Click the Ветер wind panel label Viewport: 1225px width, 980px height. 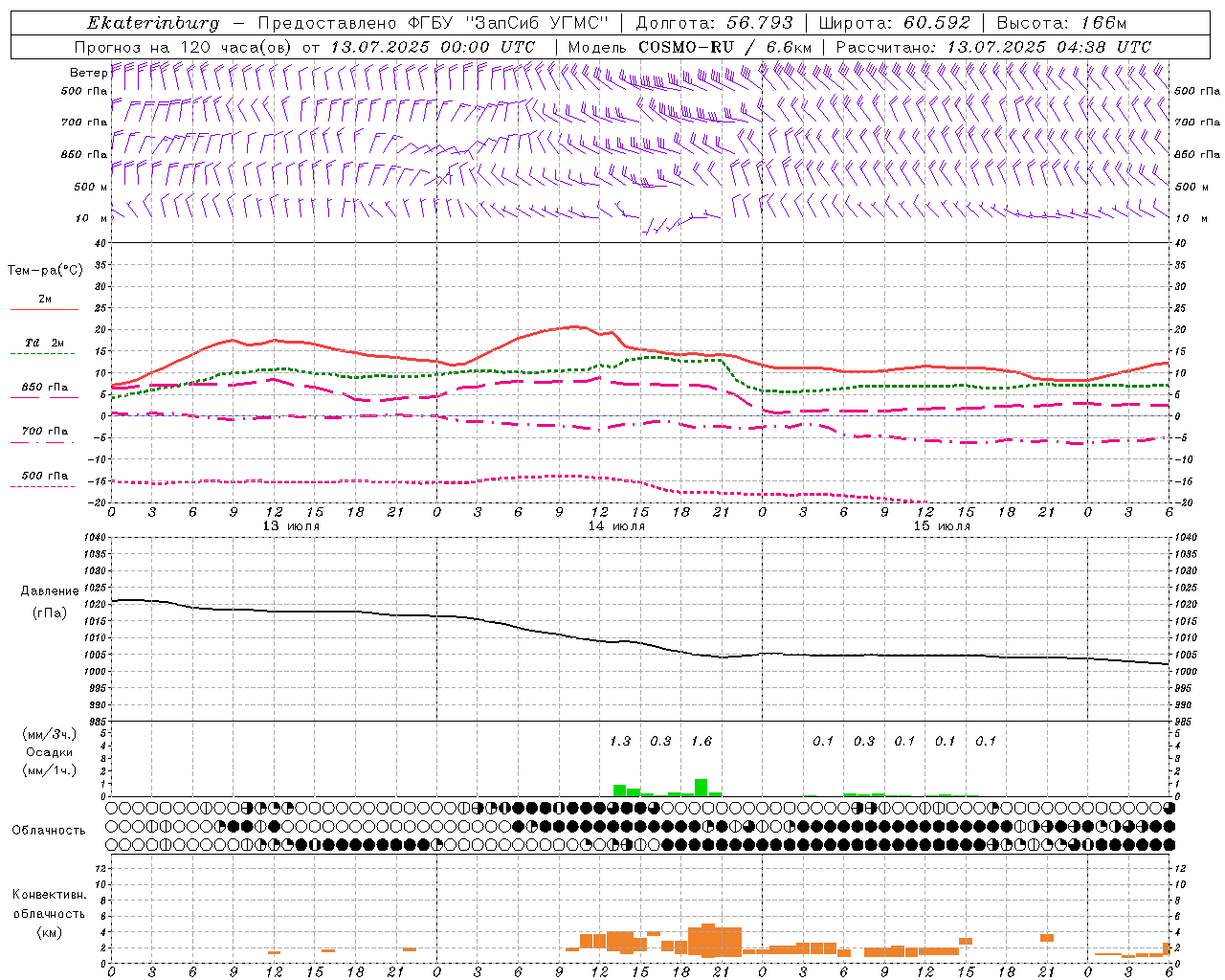tap(88, 73)
